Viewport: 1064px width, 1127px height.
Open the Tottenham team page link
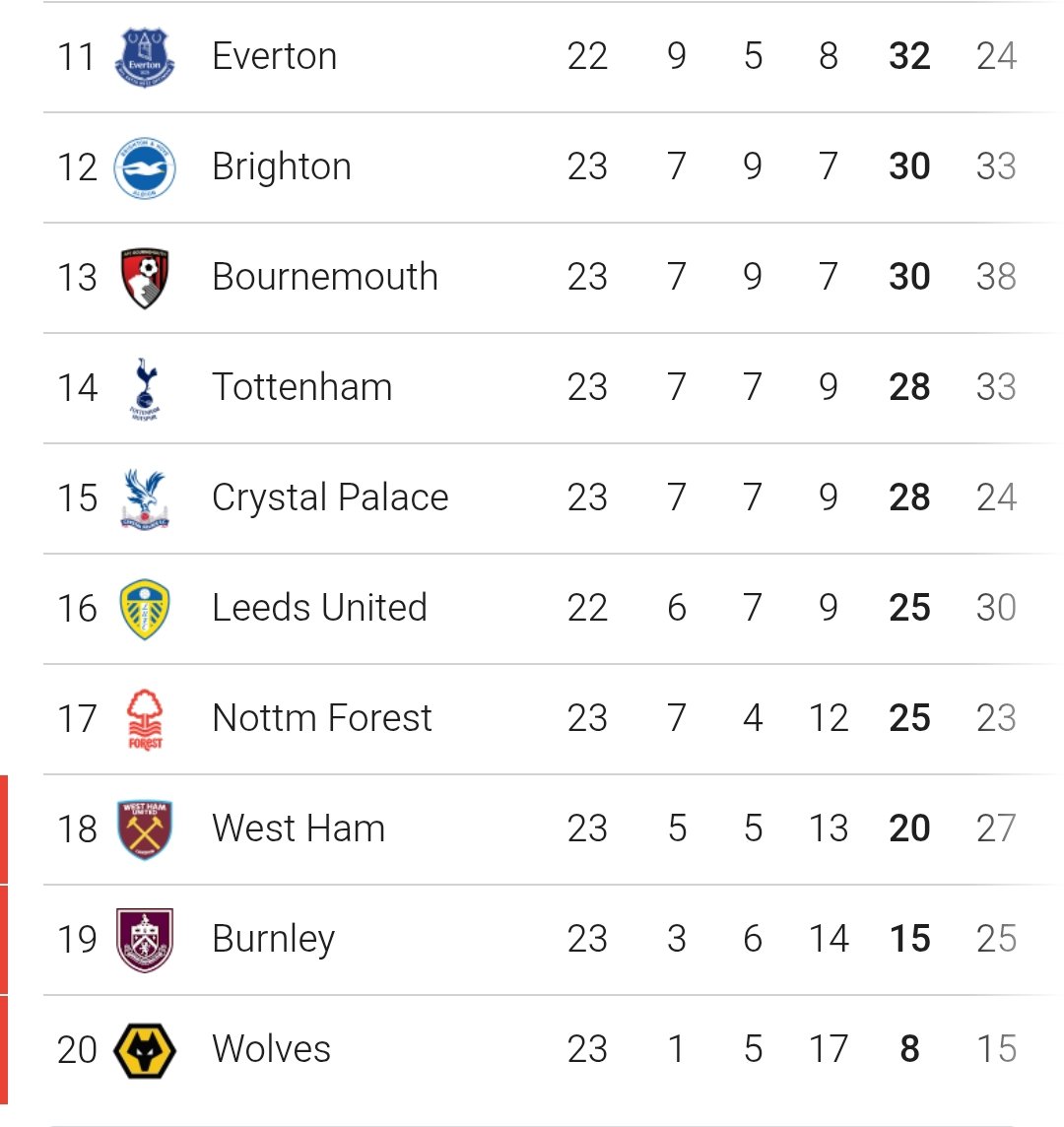(x=302, y=388)
